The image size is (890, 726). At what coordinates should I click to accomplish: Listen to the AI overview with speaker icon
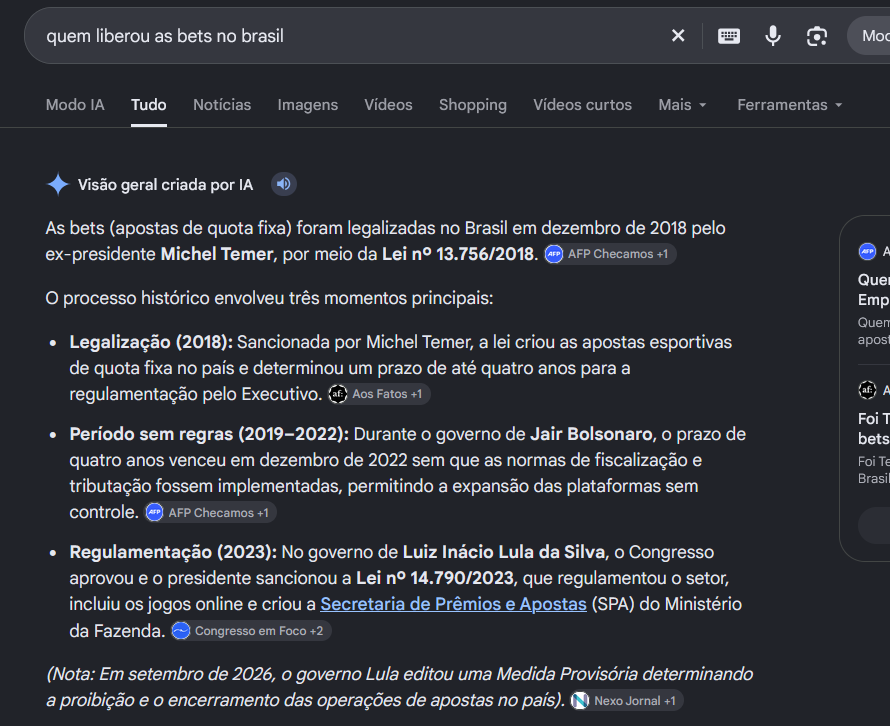point(284,184)
